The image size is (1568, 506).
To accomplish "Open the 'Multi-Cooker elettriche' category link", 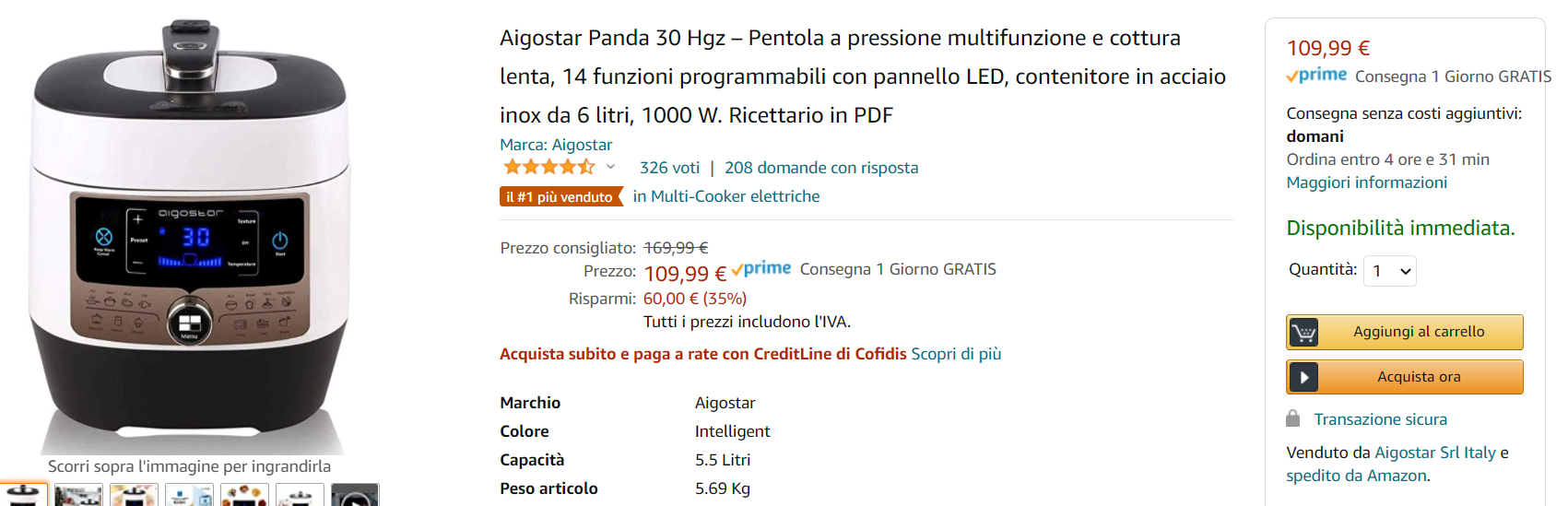I will [x=735, y=196].
